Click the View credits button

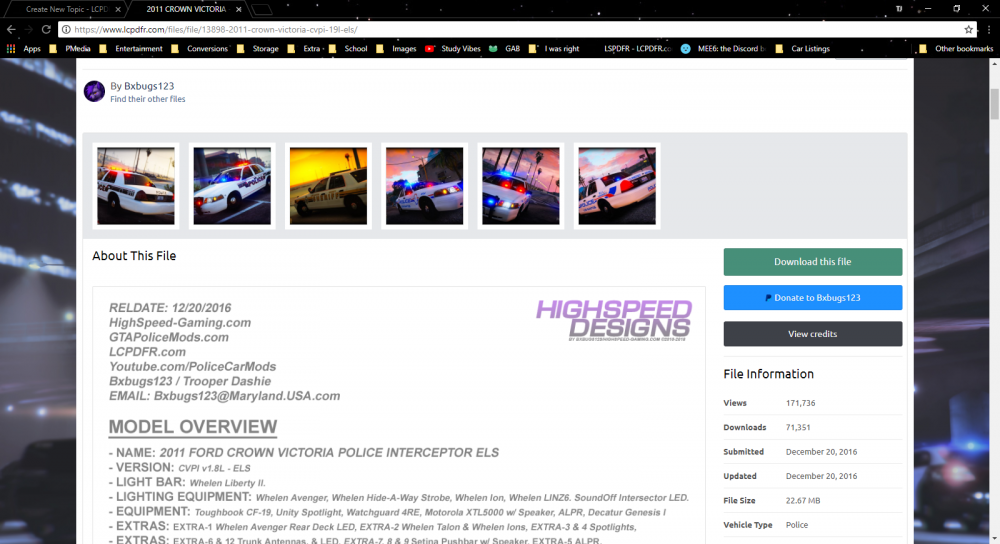812,334
